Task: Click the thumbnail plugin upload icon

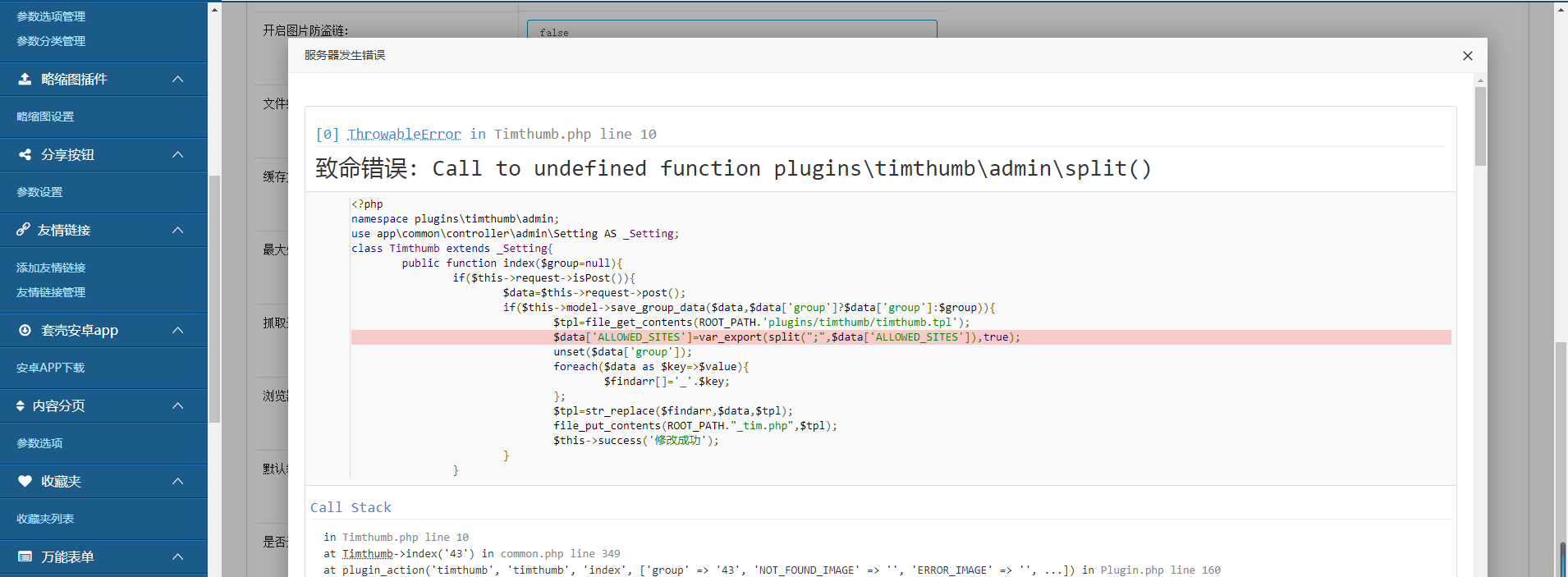Action: point(25,79)
